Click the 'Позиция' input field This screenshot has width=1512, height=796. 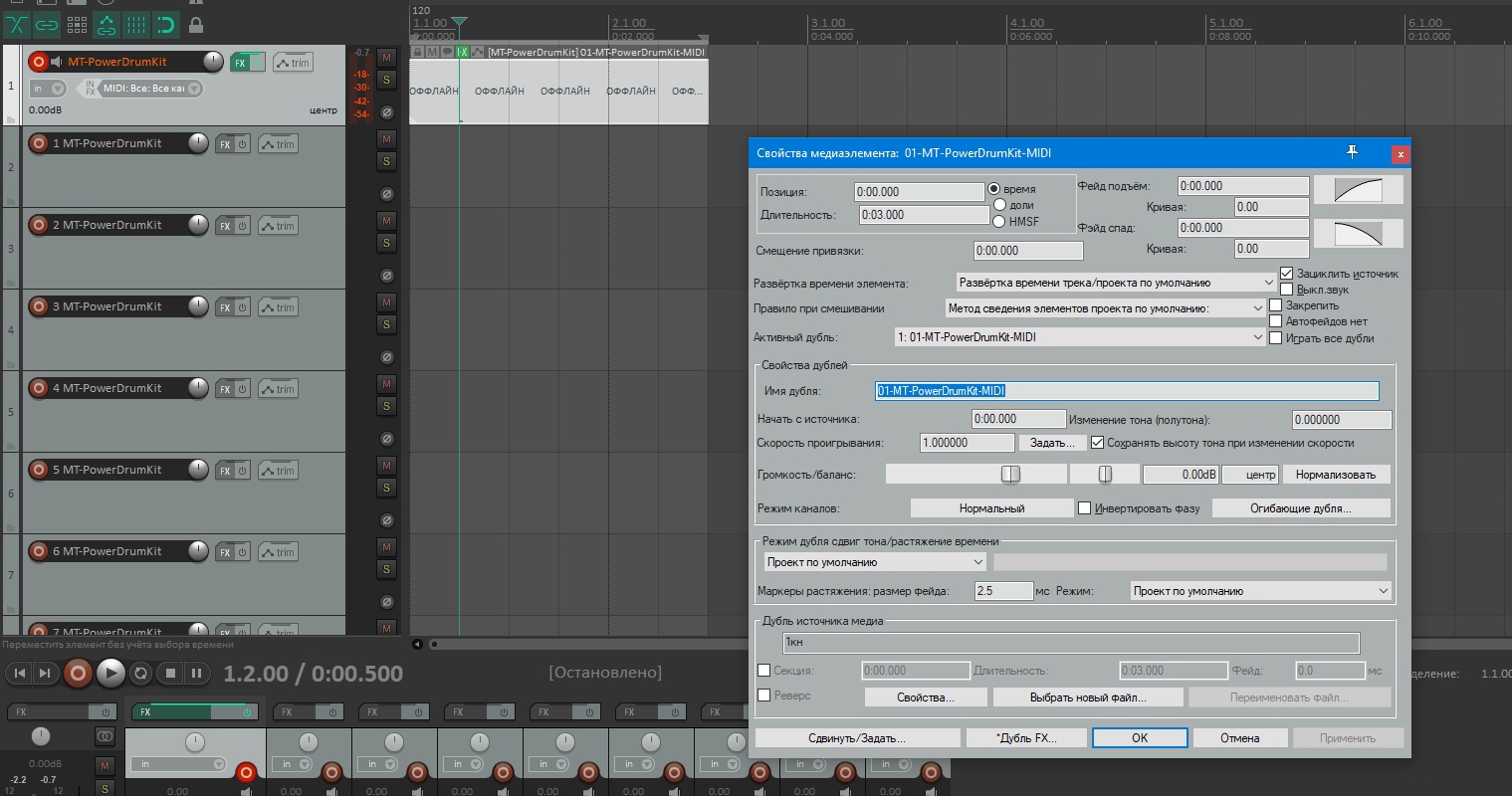pyautogui.click(x=920, y=192)
